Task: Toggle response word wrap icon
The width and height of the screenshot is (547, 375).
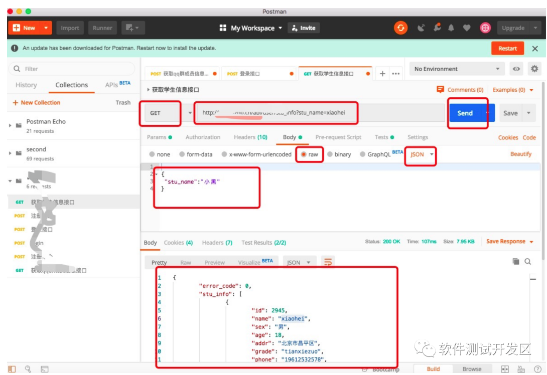Action: pos(328,262)
